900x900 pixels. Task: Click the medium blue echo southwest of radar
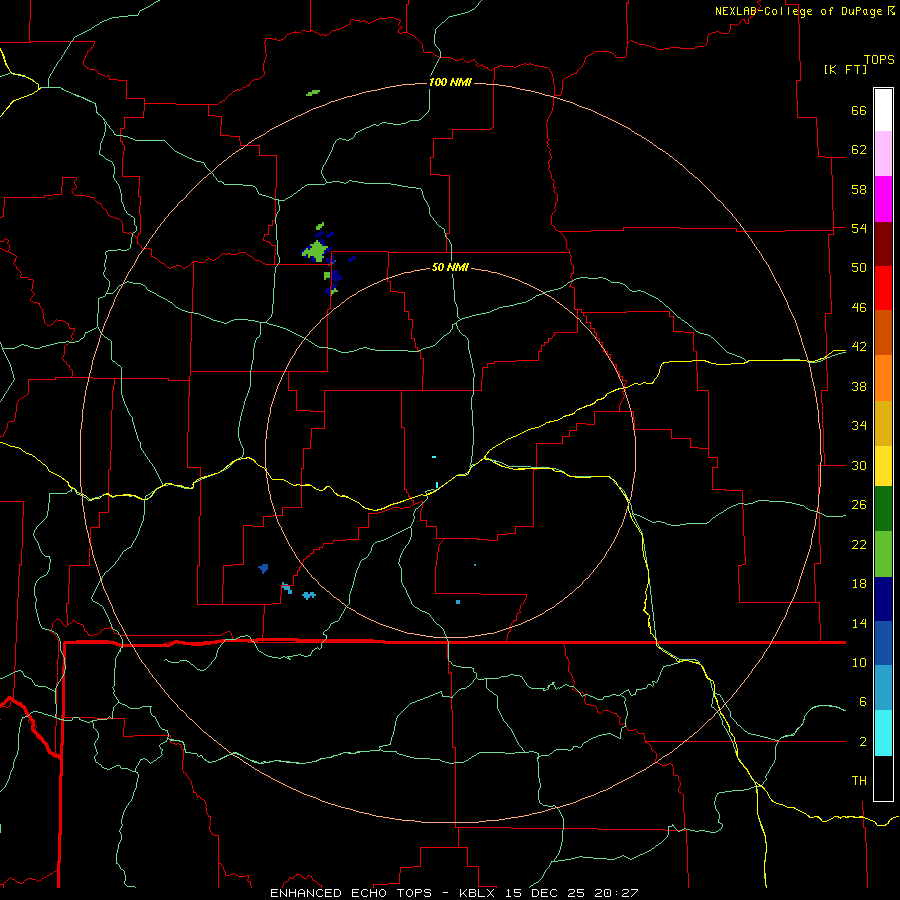pos(263,568)
